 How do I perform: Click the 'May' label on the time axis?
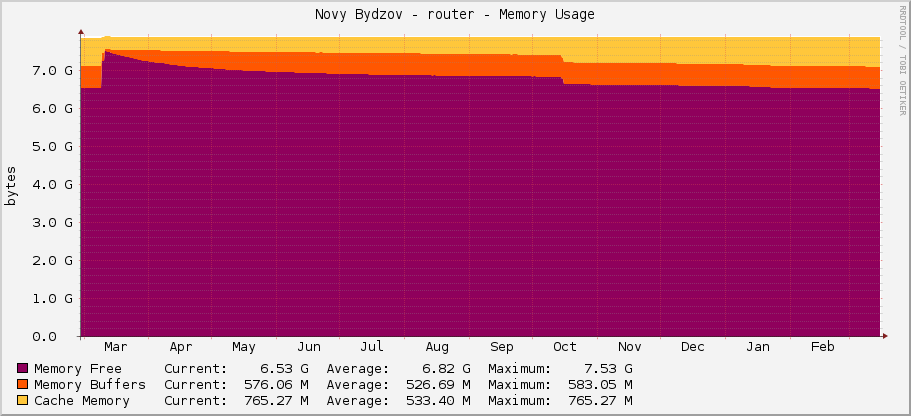(244, 347)
